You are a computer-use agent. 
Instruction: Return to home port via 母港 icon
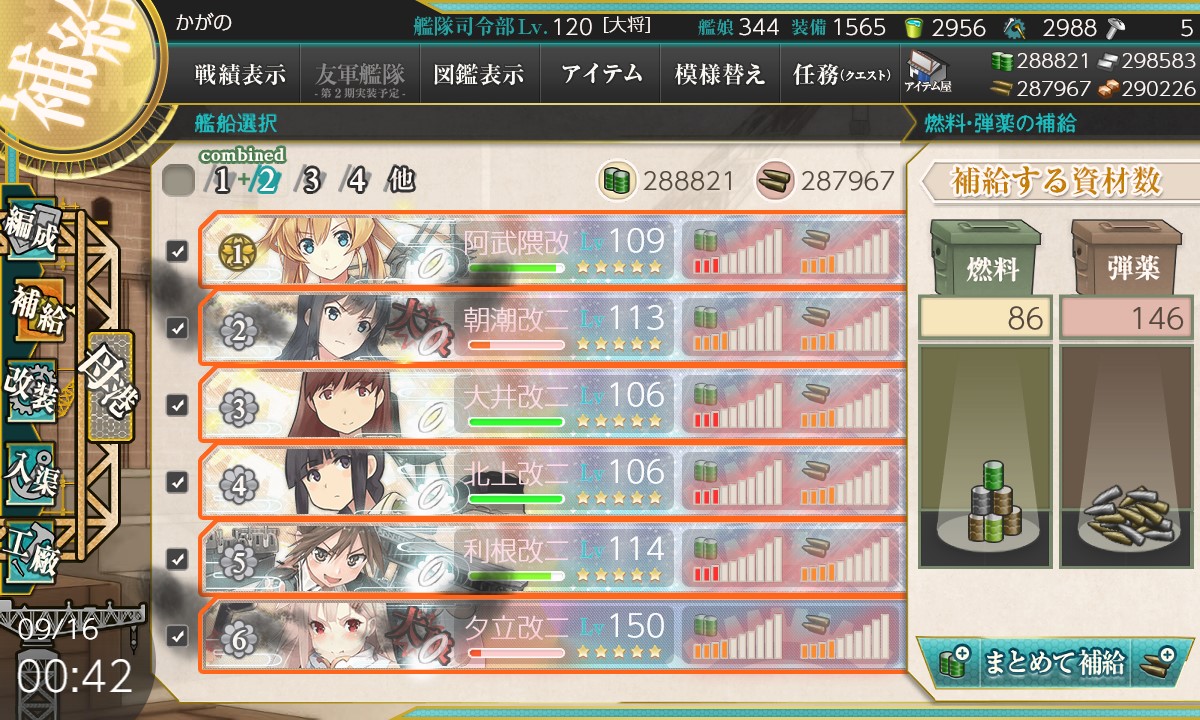point(108,385)
